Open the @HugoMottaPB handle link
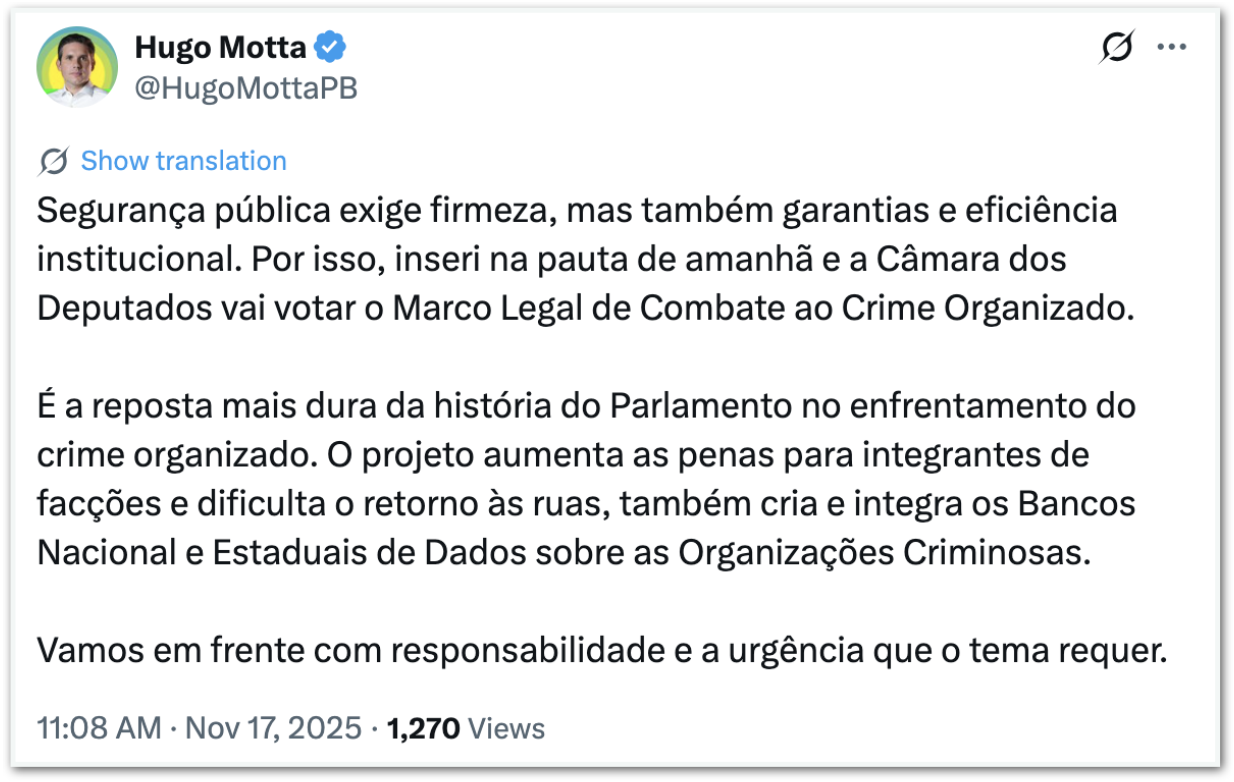Viewport: 1234px width, 782px height. point(245,89)
